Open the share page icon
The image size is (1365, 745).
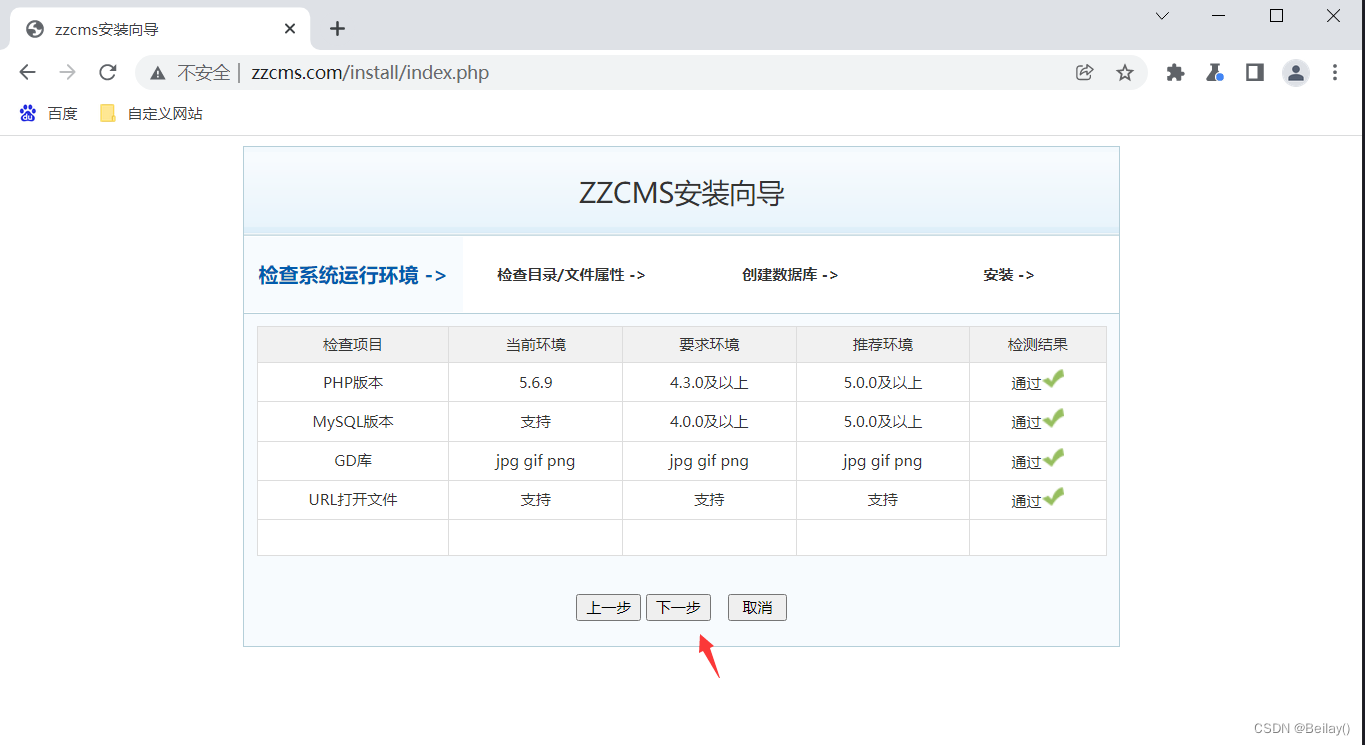[1084, 72]
